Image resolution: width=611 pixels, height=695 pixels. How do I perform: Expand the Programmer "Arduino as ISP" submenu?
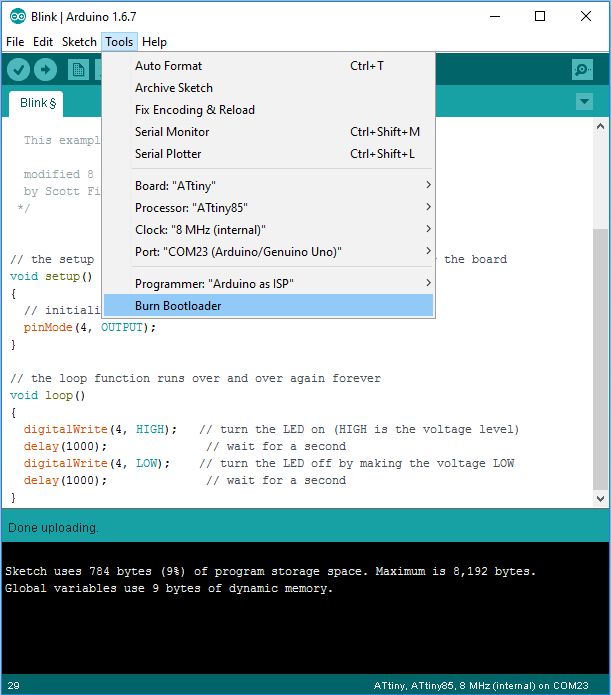point(268,284)
